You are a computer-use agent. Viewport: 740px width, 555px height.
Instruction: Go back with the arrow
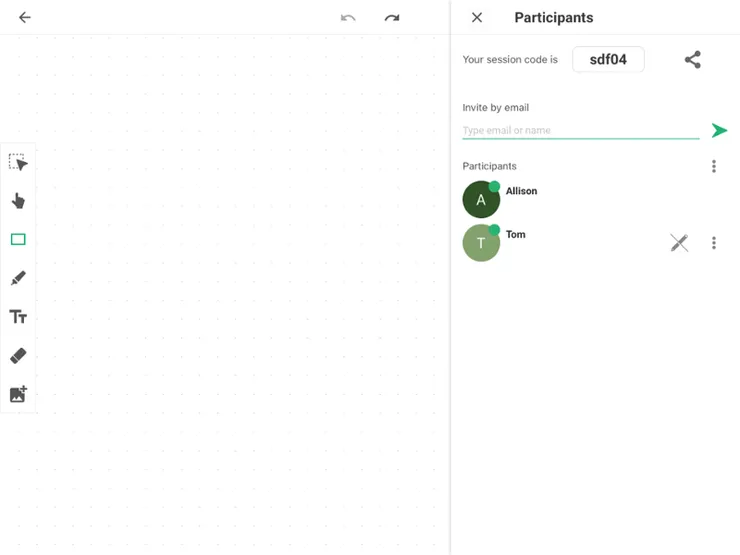(x=25, y=18)
